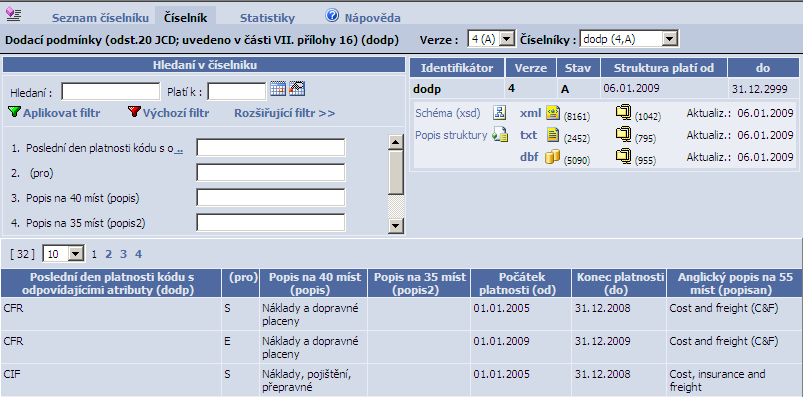Image resolution: width=803 pixels, height=397 pixels.
Task: Click the green funnel Aplikovat filtr icon
Action: click(x=14, y=112)
